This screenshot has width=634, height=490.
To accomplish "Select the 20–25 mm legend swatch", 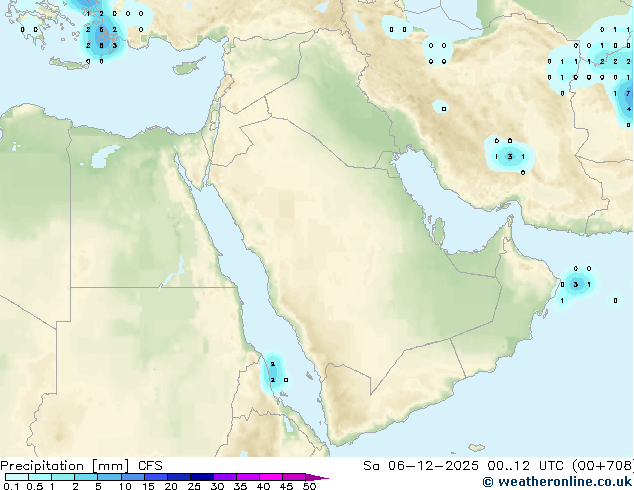I will tap(179, 477).
